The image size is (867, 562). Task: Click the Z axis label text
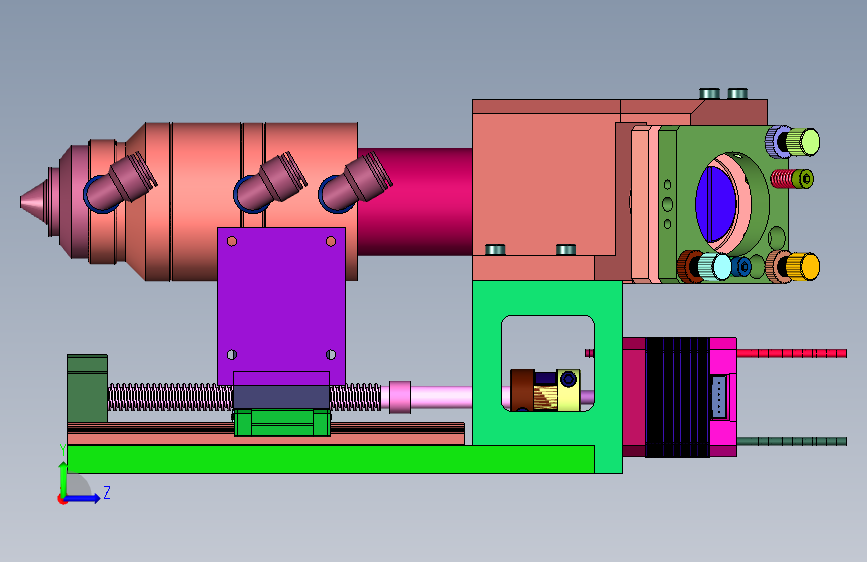107,492
